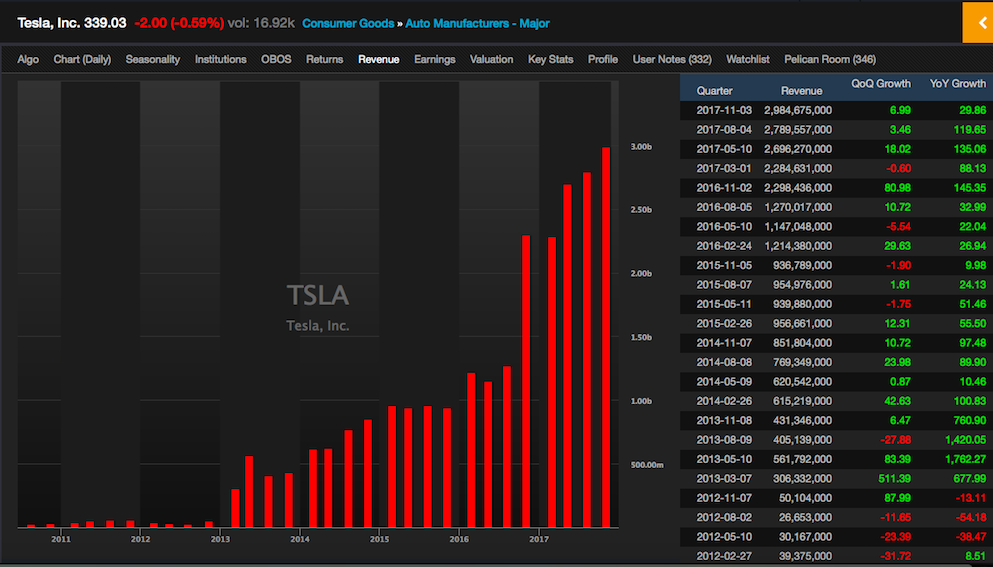Click revenue value 2,984,675,000
The width and height of the screenshot is (993, 567).
click(x=798, y=110)
